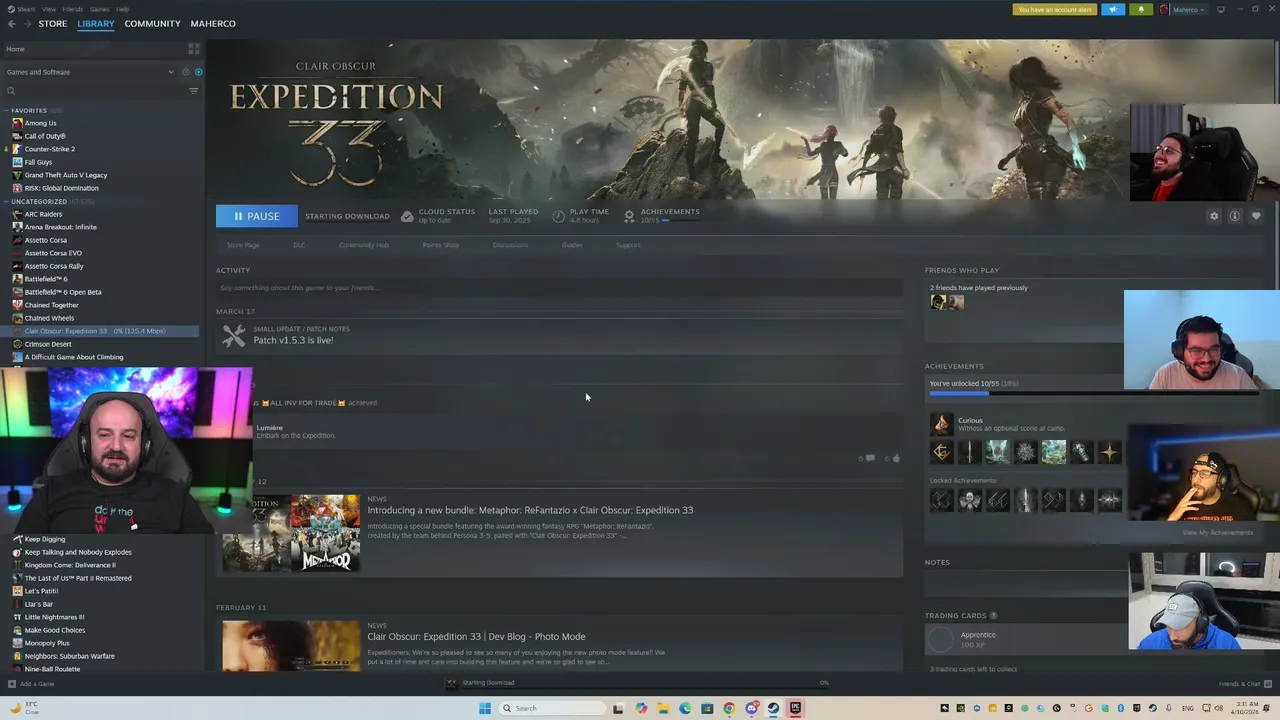The width and height of the screenshot is (1280, 720).
Task: Open the Friends menu
Action: coord(73,9)
